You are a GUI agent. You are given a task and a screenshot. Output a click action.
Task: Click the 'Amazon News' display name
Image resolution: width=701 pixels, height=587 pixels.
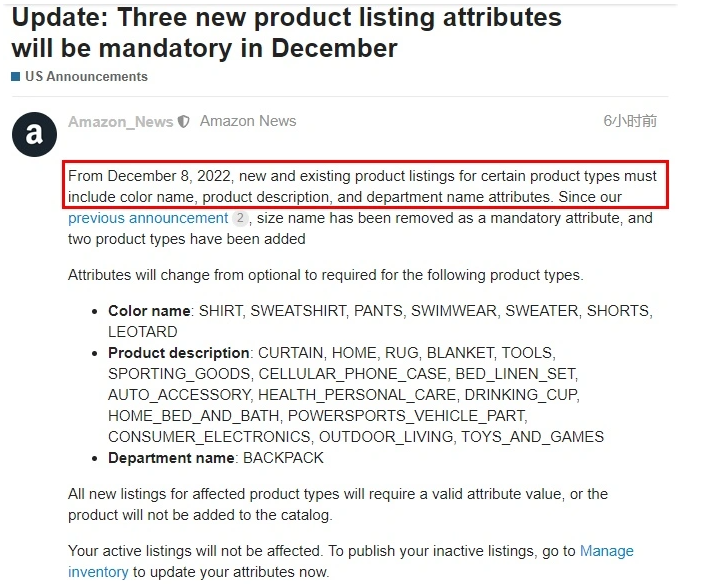click(x=248, y=121)
